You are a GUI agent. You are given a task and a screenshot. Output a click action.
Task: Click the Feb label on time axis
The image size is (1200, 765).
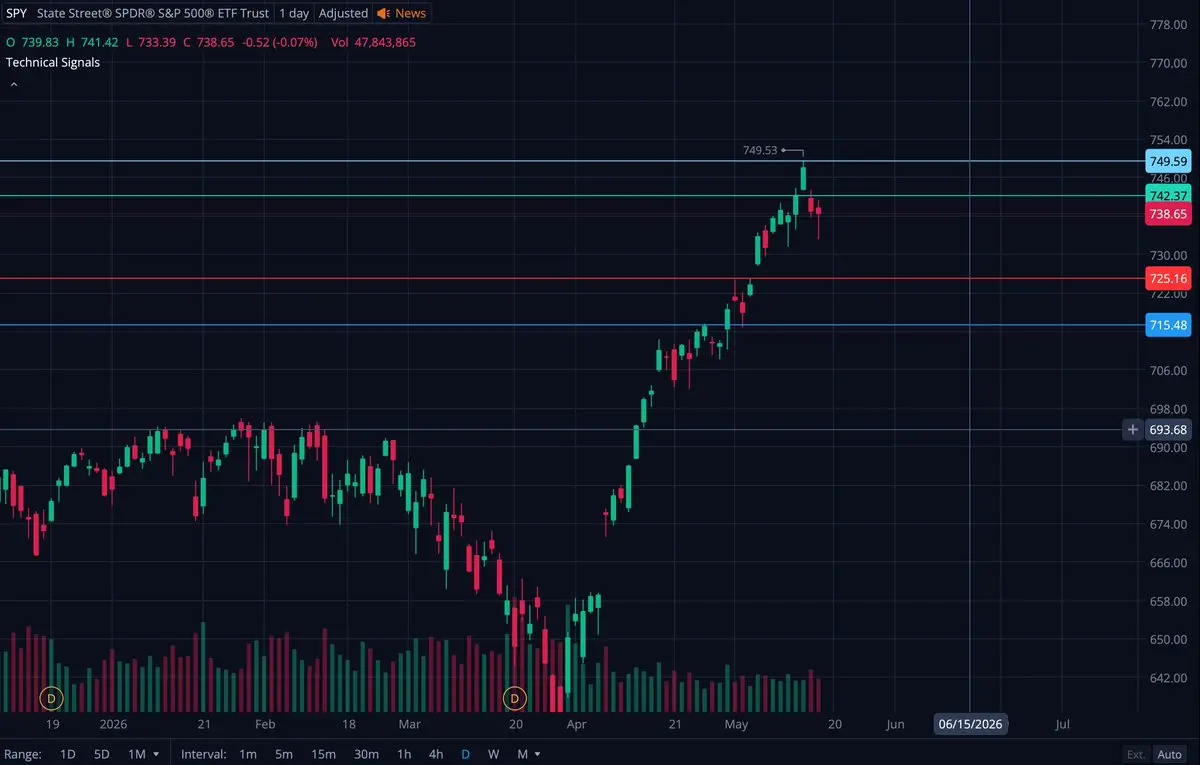tap(265, 724)
